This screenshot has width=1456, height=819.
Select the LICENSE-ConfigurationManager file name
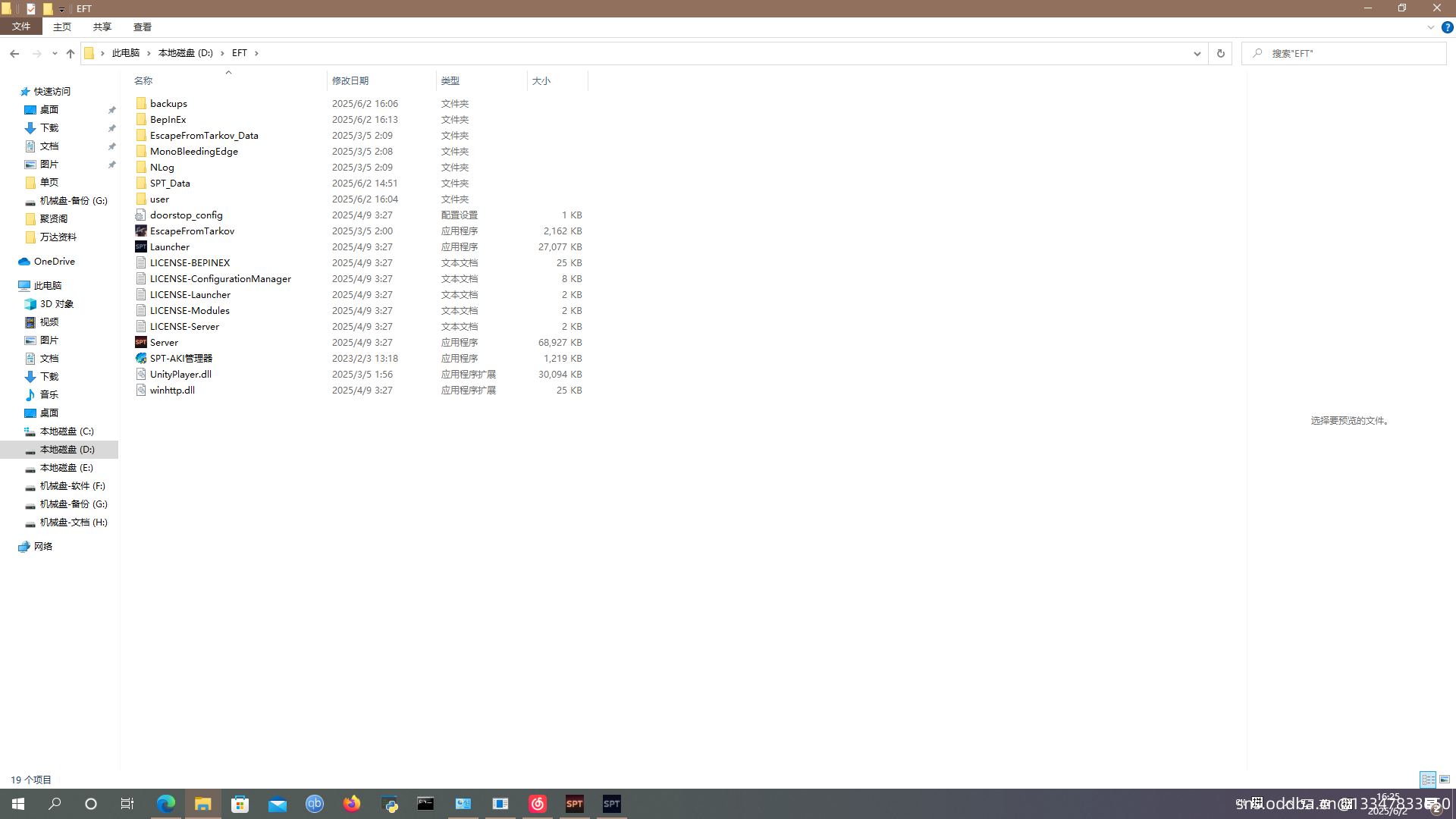(221, 278)
